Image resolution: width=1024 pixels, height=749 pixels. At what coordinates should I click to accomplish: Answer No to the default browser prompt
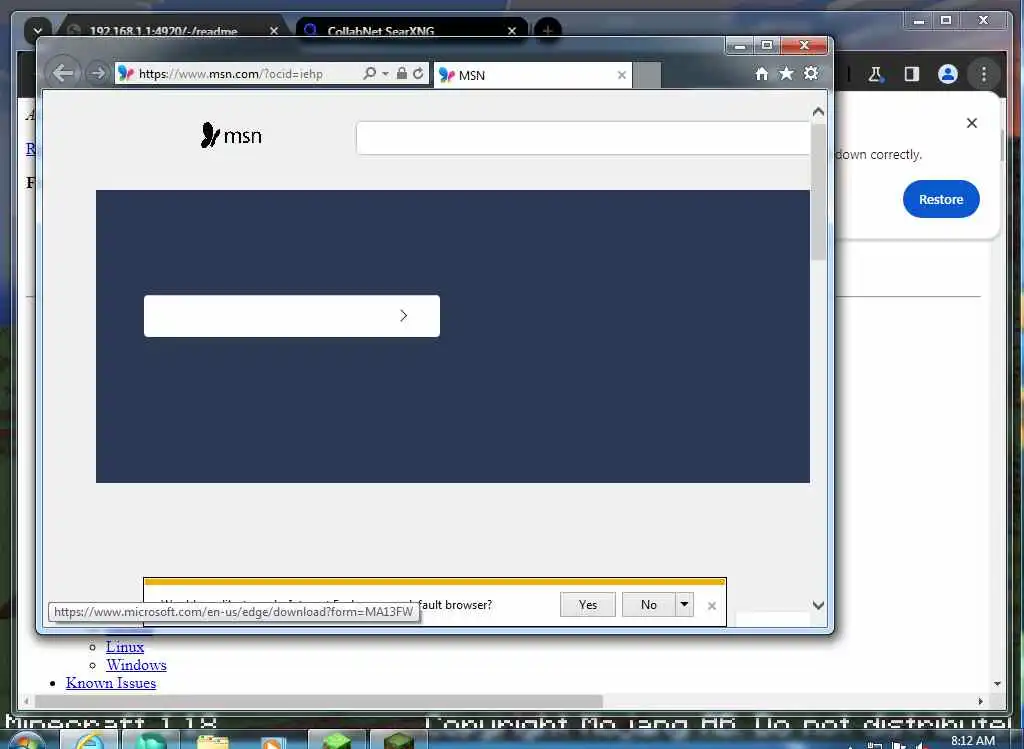click(x=648, y=605)
